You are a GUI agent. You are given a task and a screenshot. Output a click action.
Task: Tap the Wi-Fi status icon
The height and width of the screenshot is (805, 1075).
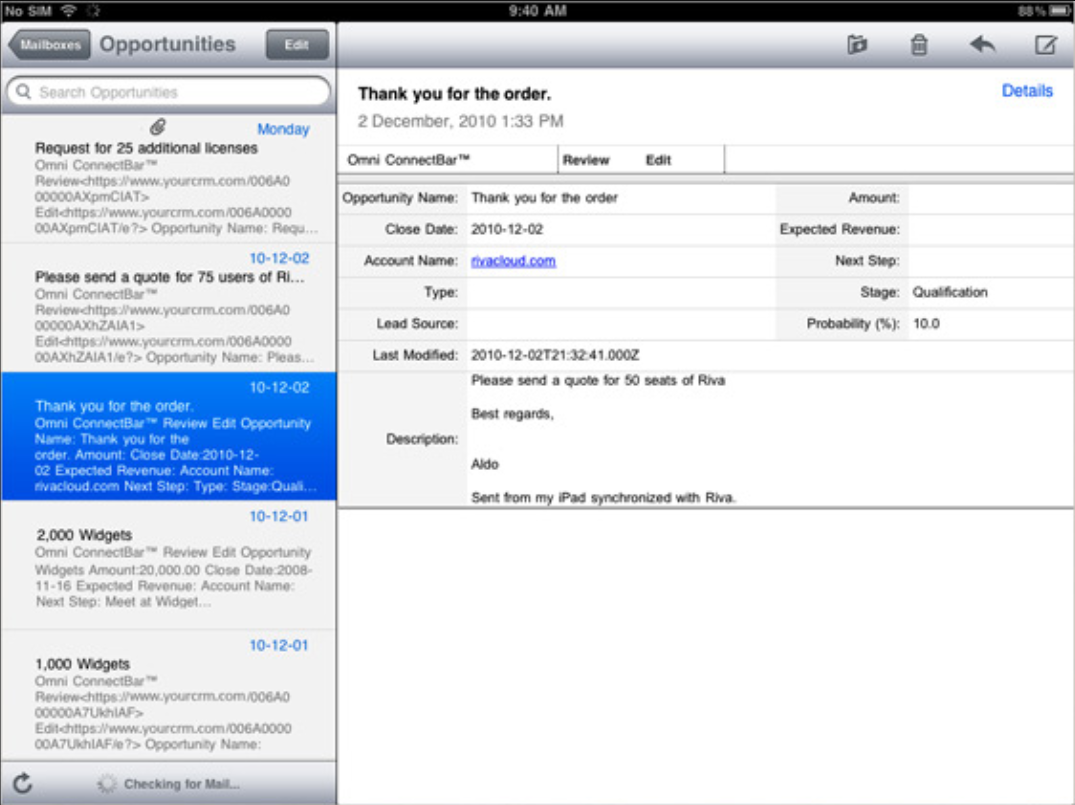69,10
